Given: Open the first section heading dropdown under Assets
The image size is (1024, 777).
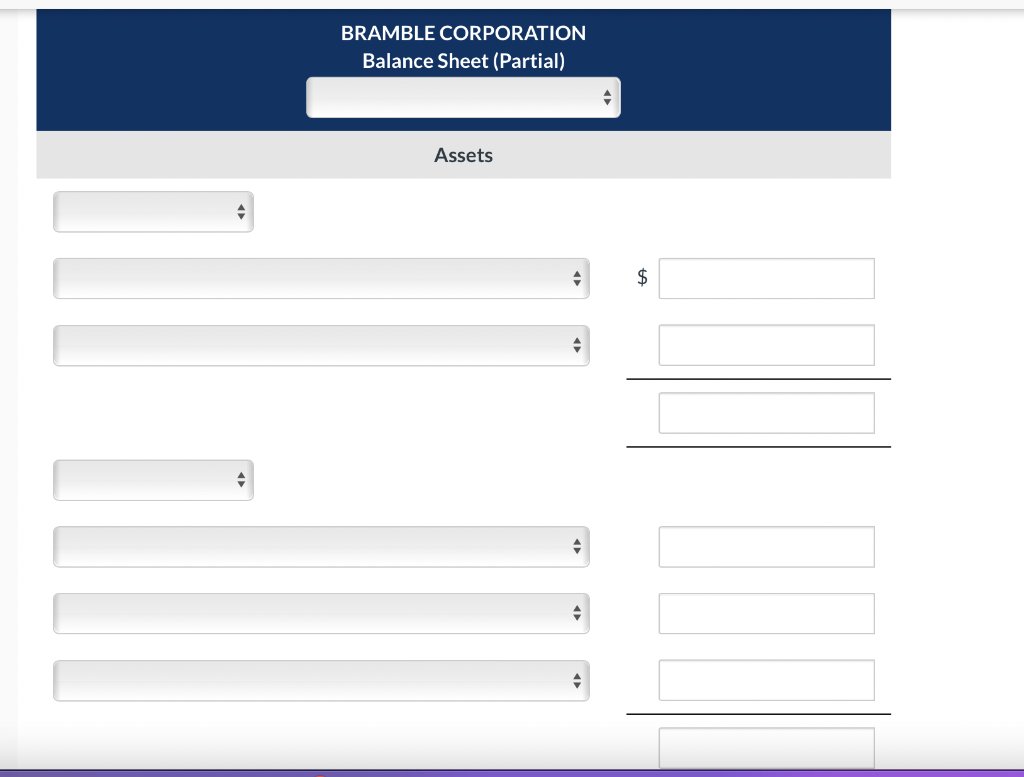Looking at the screenshot, I should coord(153,211).
